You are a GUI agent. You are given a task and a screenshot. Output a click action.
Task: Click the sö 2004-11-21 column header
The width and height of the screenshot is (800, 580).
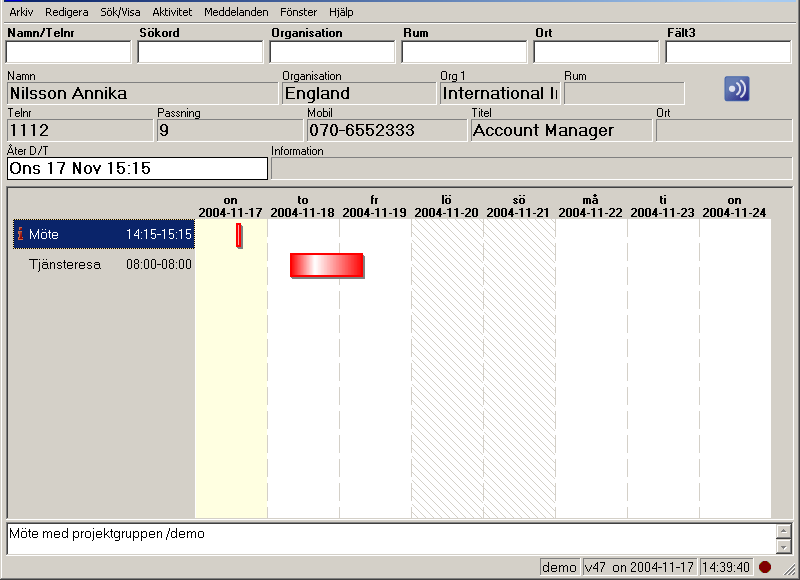[x=518, y=206]
